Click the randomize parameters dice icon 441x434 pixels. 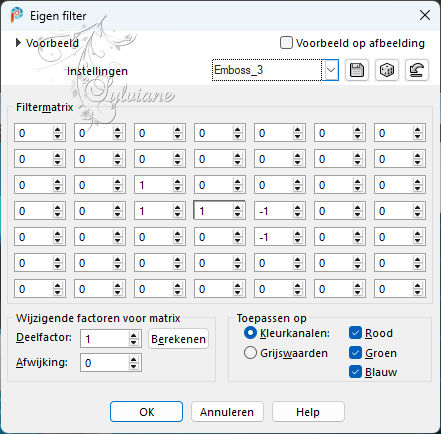pyautogui.click(x=387, y=70)
